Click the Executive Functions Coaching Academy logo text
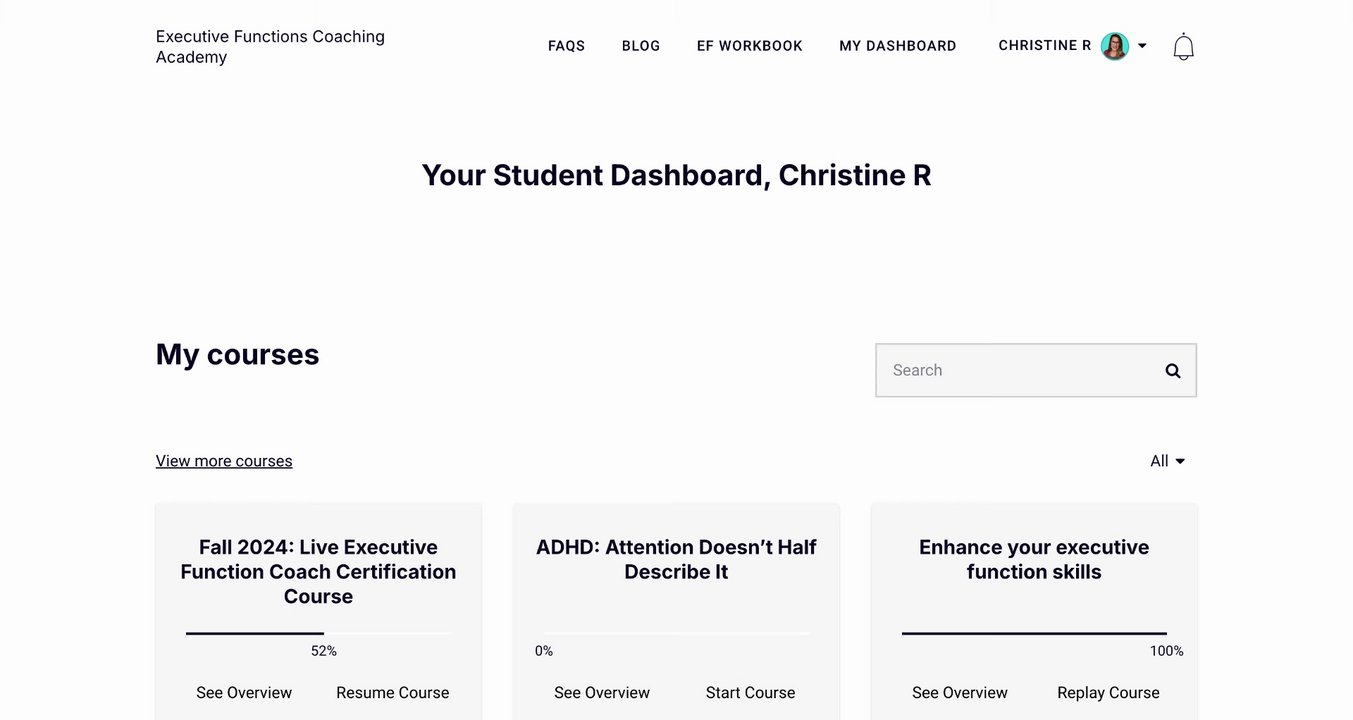 [x=270, y=47]
